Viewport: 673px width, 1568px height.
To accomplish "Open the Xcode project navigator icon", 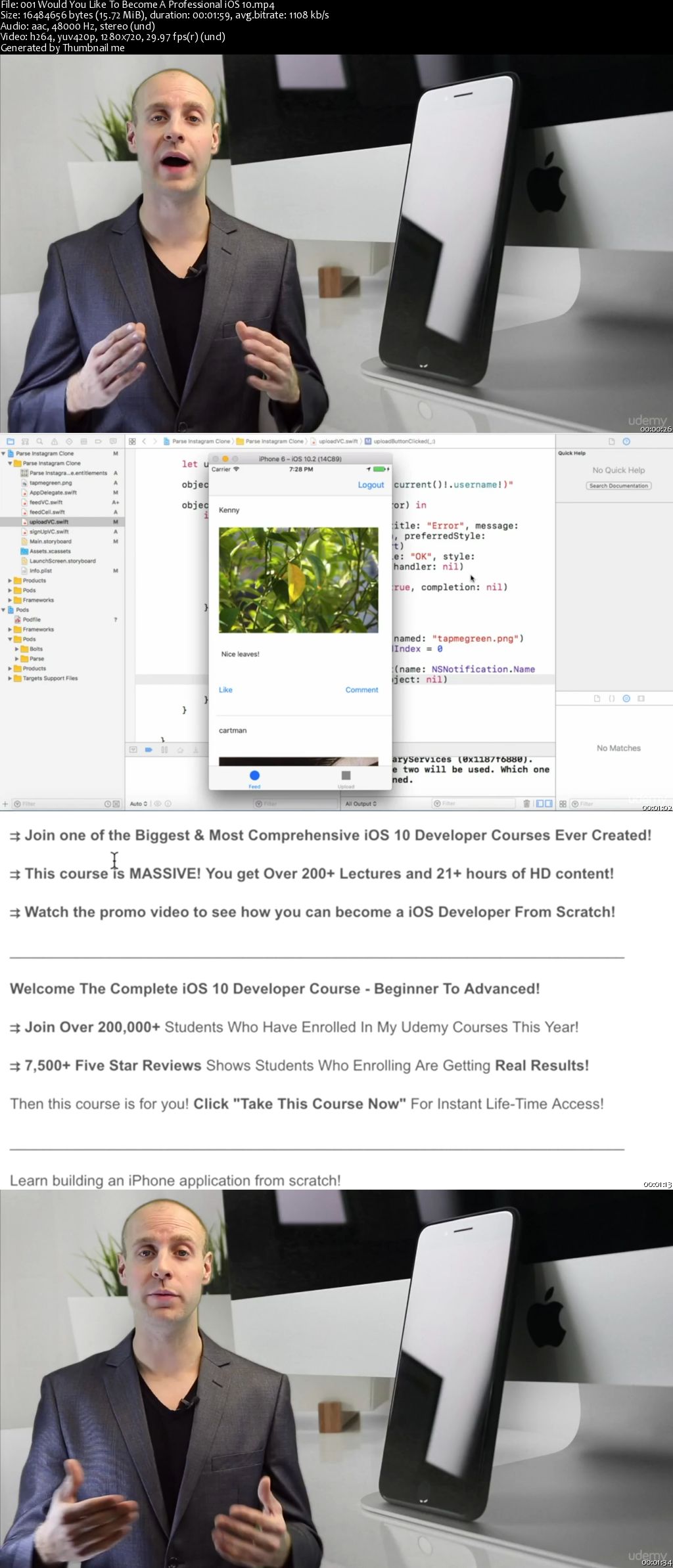I will [x=10, y=441].
